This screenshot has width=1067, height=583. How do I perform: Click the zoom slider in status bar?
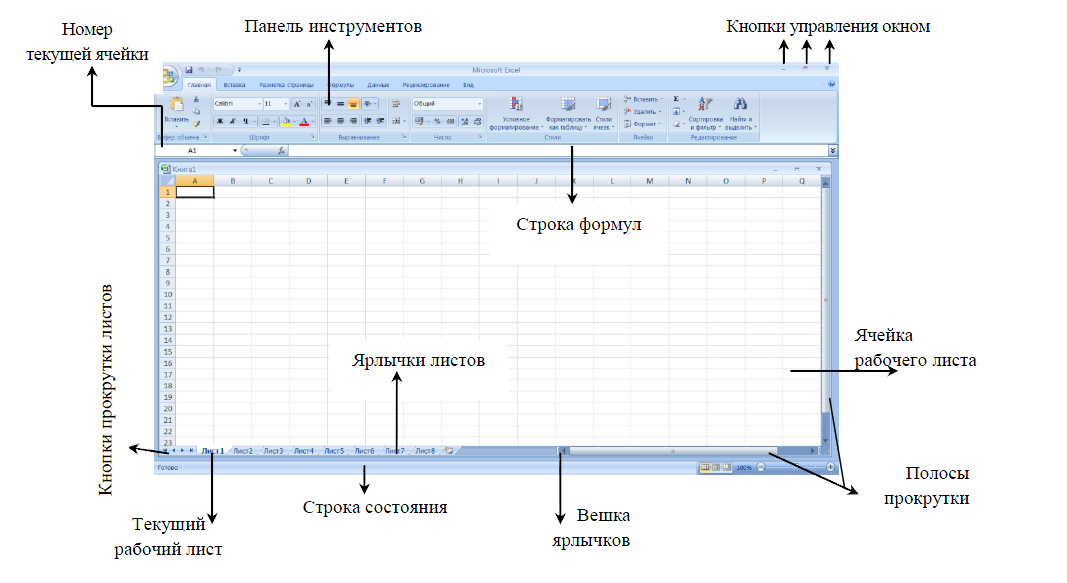click(x=795, y=468)
